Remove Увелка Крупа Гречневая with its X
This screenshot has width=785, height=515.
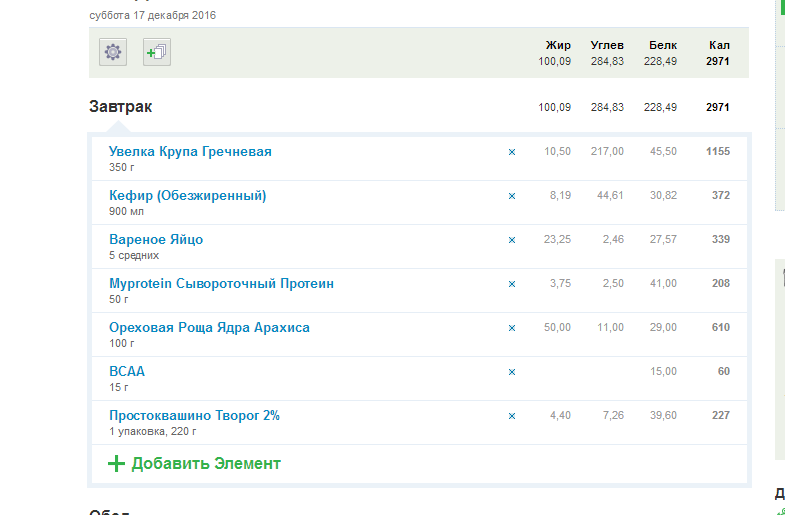[x=512, y=152]
